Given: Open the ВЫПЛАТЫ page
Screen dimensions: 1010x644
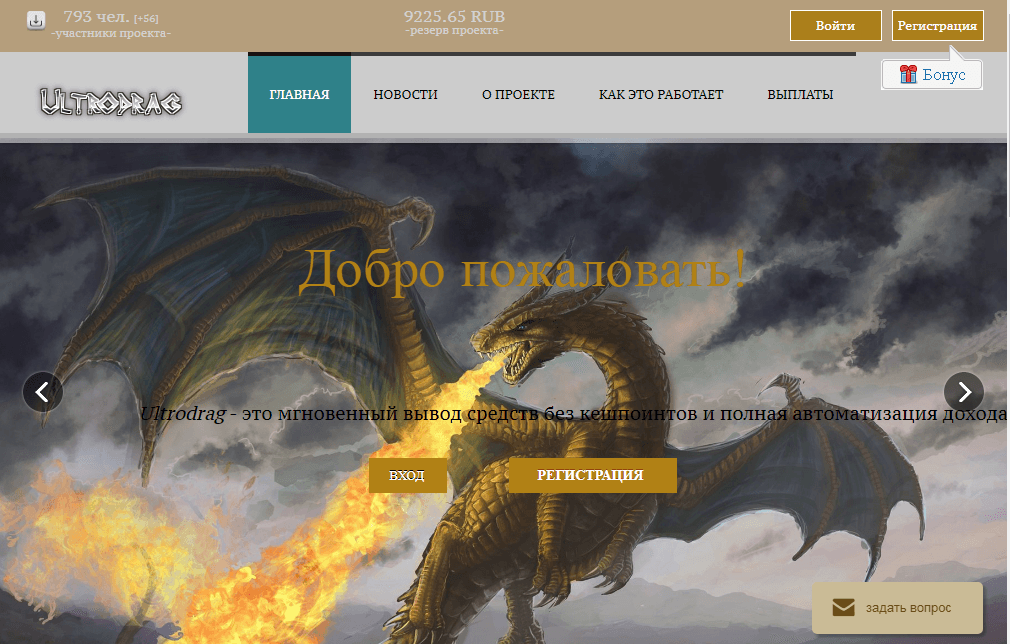Looking at the screenshot, I should click(800, 94).
